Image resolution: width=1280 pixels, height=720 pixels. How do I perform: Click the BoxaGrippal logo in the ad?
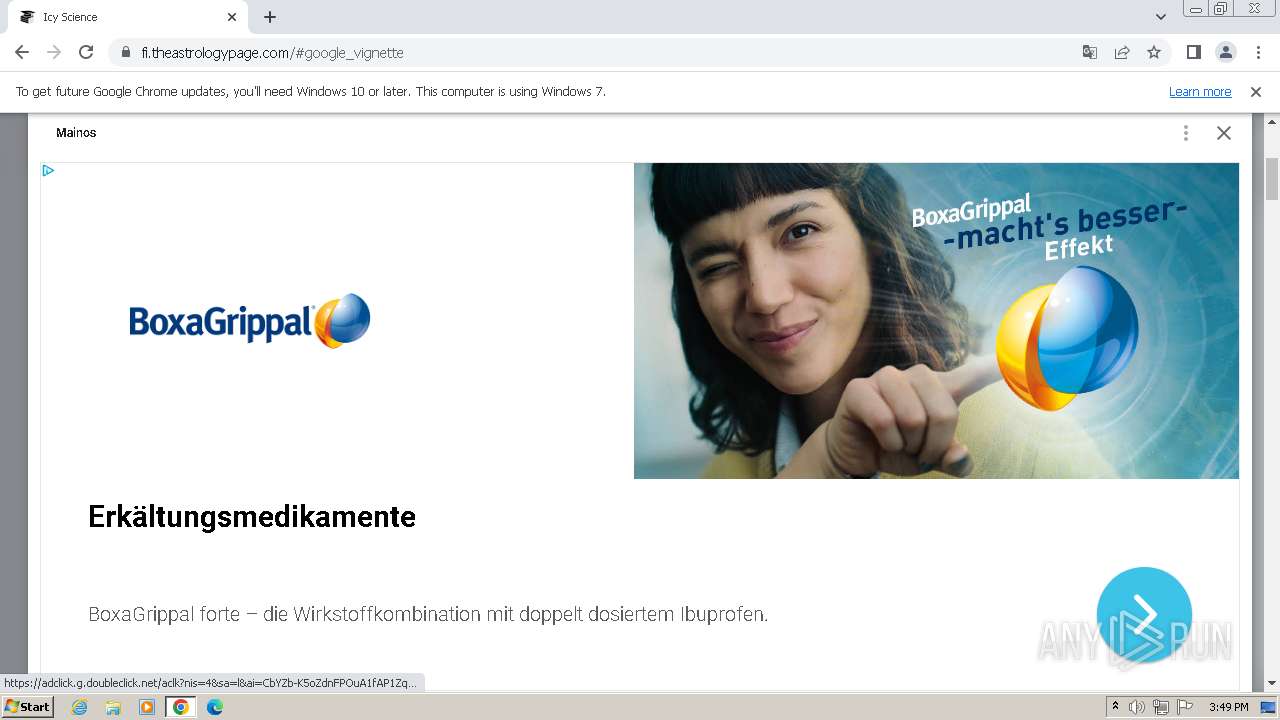click(x=250, y=321)
